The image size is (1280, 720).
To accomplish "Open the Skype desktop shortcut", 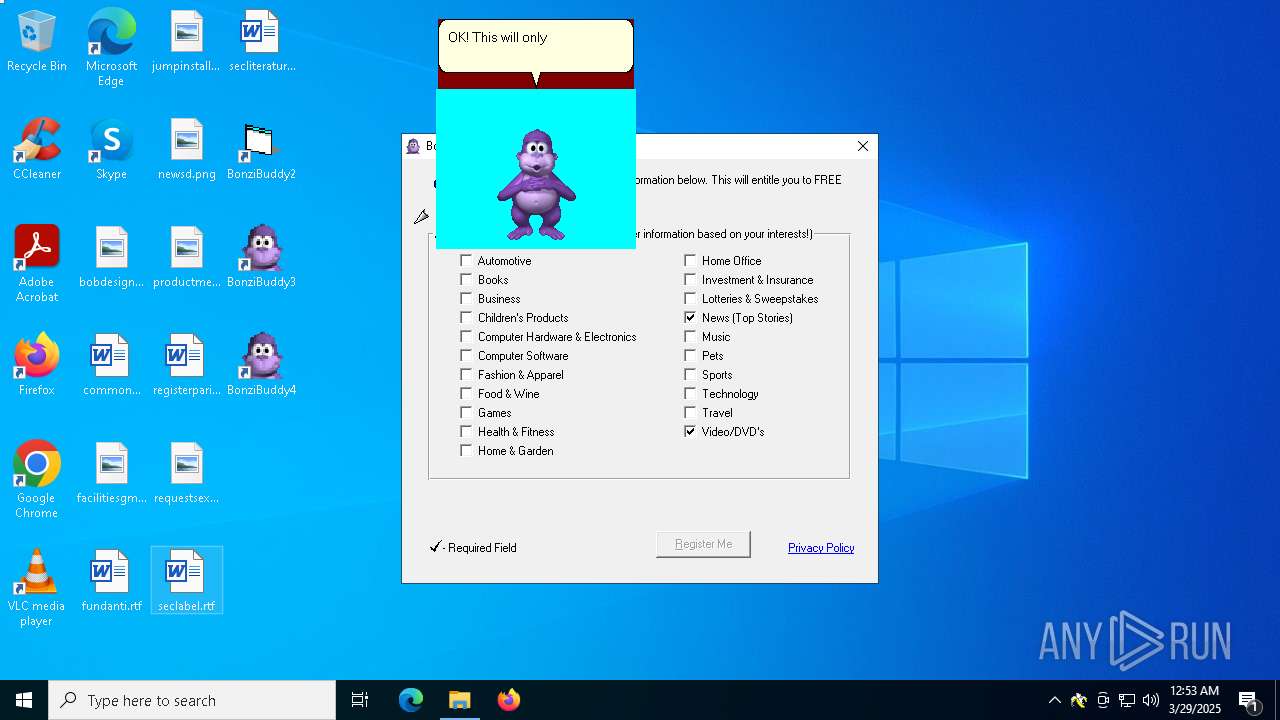I will click(111, 150).
